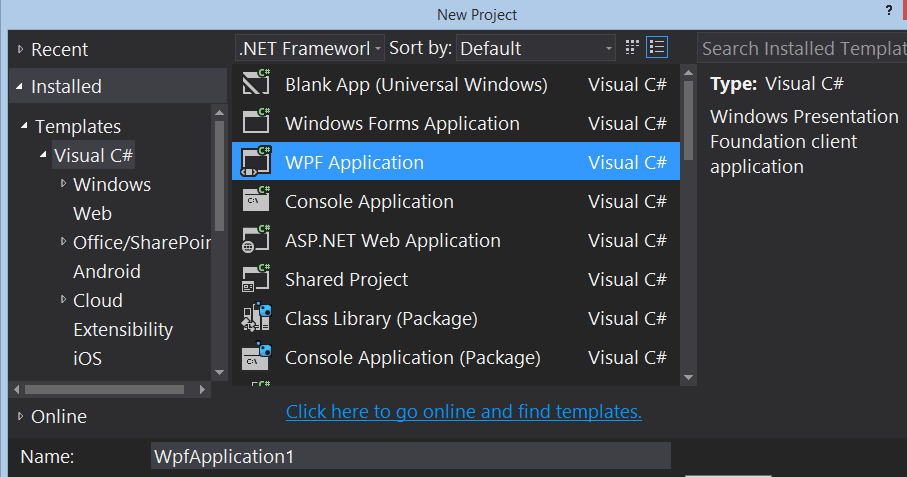The height and width of the screenshot is (477, 907).
Task: Click the Shared Project template icon
Action: [x=256, y=278]
